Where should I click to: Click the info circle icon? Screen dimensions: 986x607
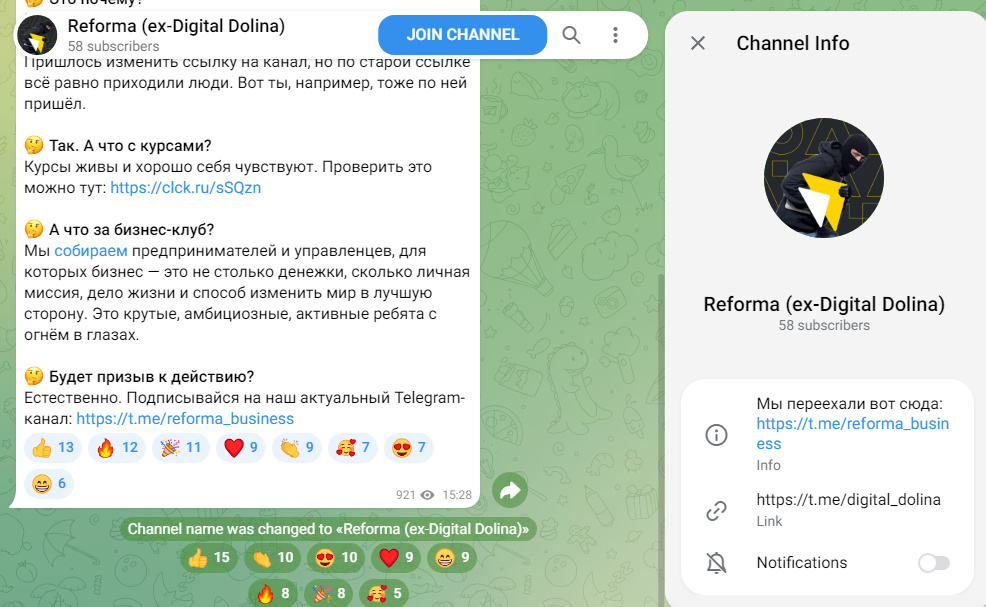716,435
